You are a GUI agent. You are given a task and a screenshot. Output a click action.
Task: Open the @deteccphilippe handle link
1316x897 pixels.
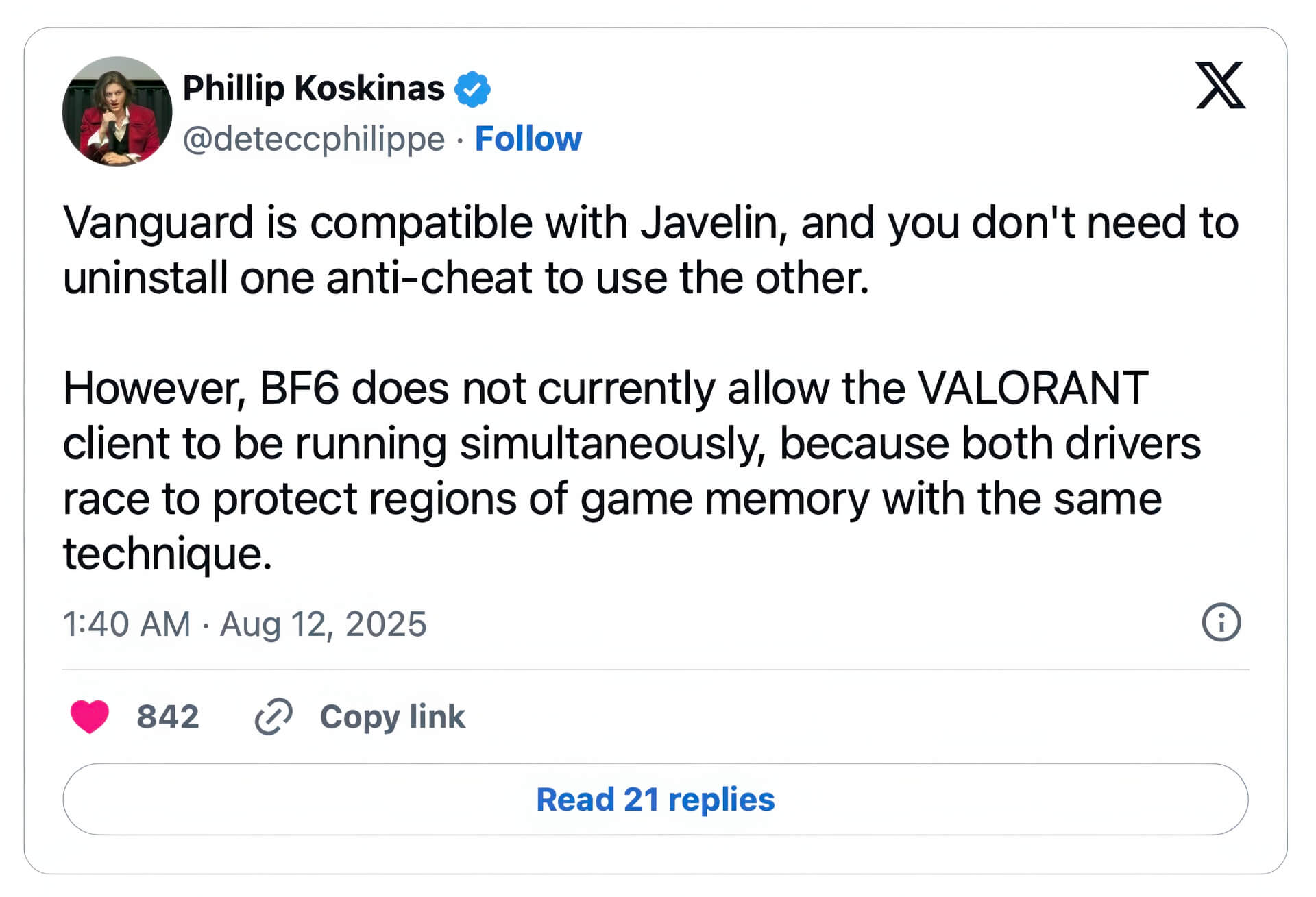pos(313,139)
